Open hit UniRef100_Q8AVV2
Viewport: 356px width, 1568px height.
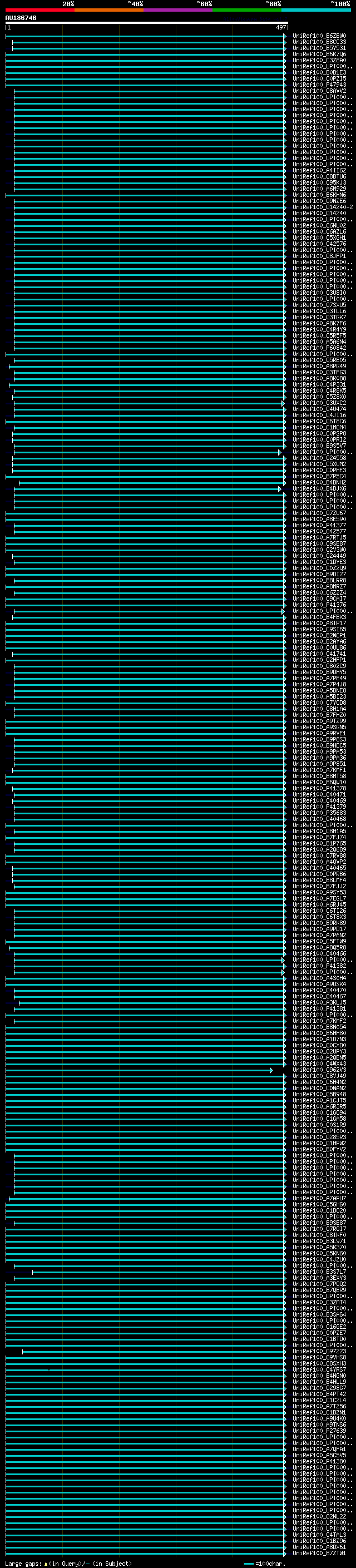click(x=319, y=91)
